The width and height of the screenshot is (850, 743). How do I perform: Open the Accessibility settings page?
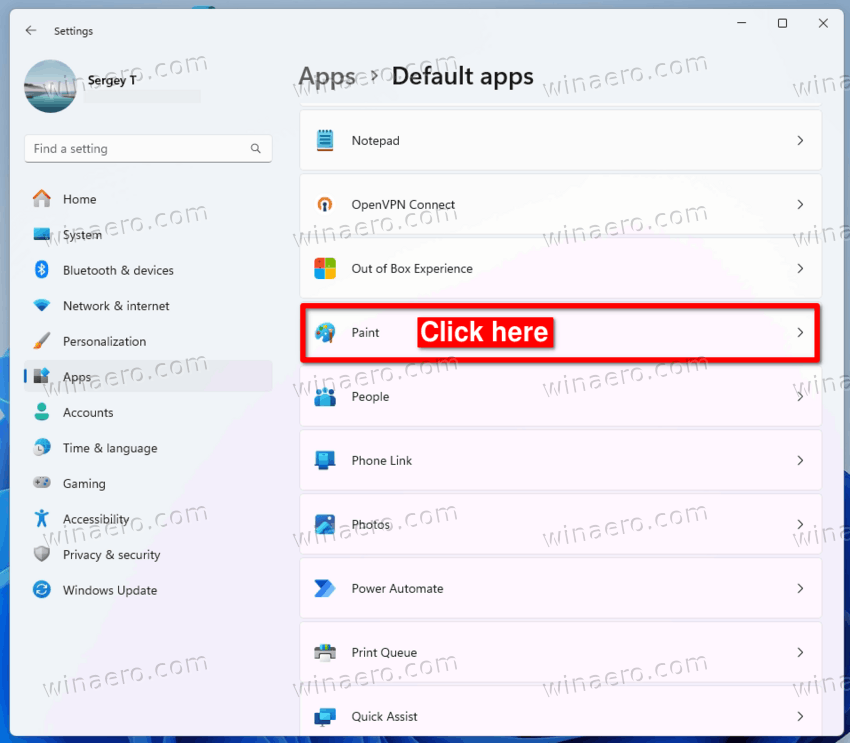click(148, 519)
